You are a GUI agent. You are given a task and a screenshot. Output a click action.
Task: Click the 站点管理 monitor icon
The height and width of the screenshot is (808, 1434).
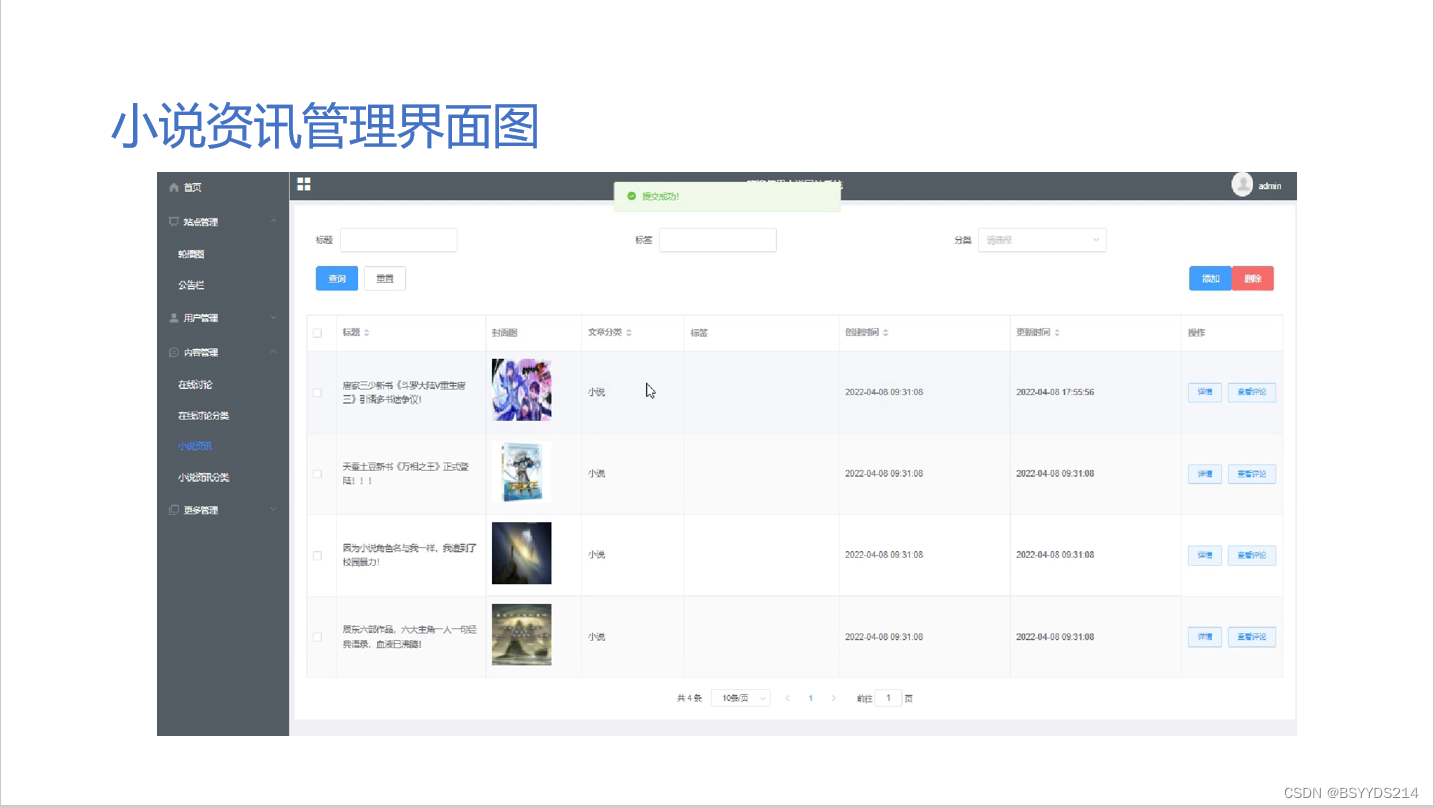click(x=174, y=222)
